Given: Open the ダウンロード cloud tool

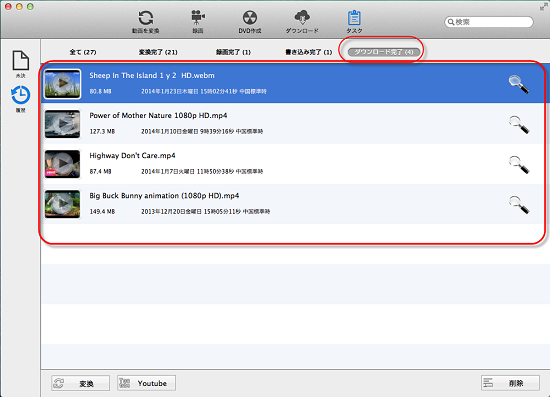Looking at the screenshot, I should (x=302, y=22).
